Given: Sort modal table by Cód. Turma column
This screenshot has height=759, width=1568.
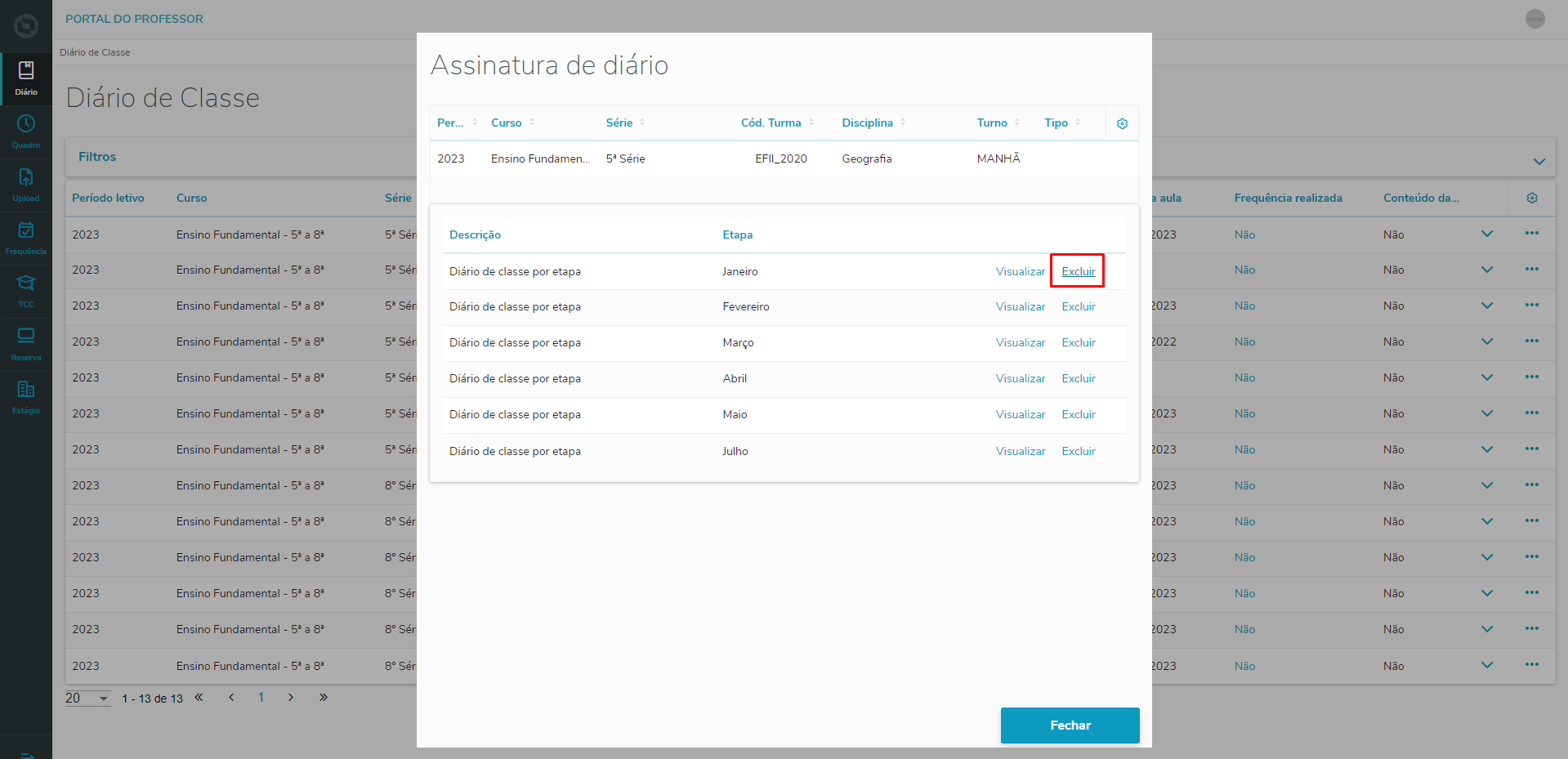Looking at the screenshot, I should click(778, 123).
